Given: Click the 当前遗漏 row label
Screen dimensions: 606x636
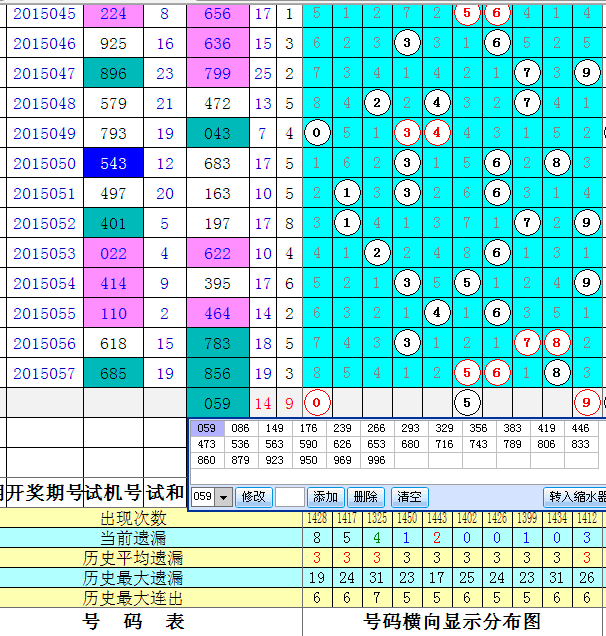Looking at the screenshot, I should 133,538.
